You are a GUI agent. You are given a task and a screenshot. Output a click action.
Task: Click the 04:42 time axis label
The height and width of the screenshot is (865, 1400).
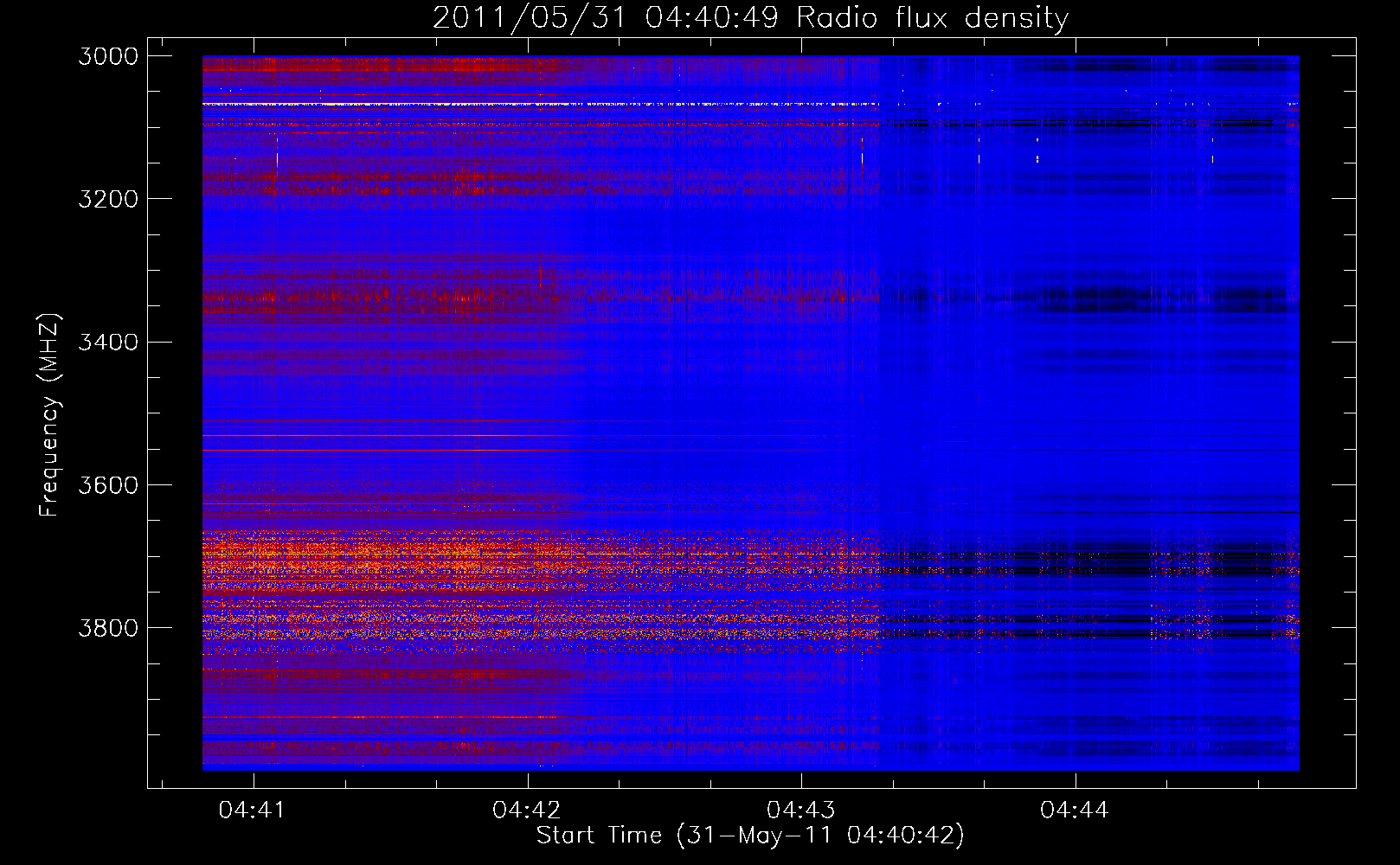pyautogui.click(x=526, y=810)
